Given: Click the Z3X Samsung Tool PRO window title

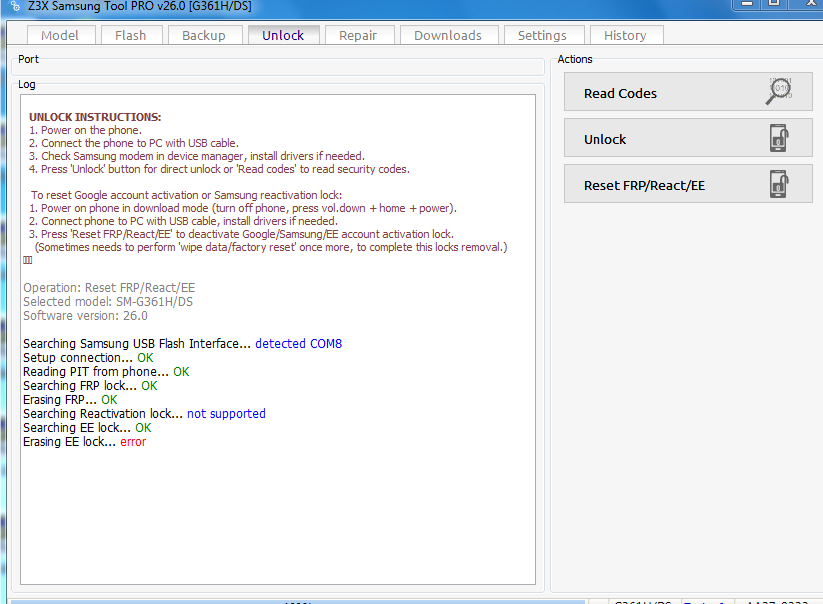Looking at the screenshot, I should [140, 6].
